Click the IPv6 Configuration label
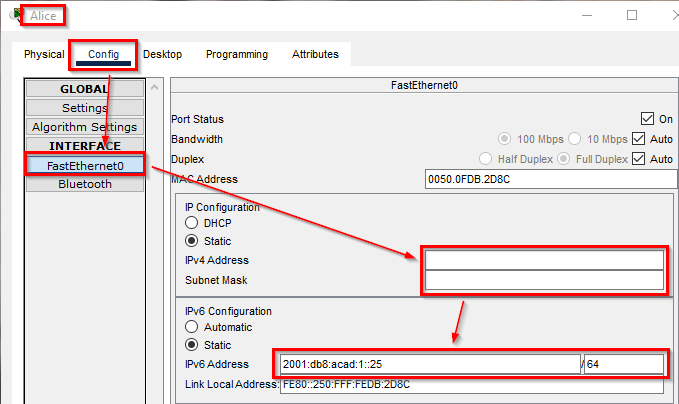This screenshot has width=679, height=404. (228, 311)
